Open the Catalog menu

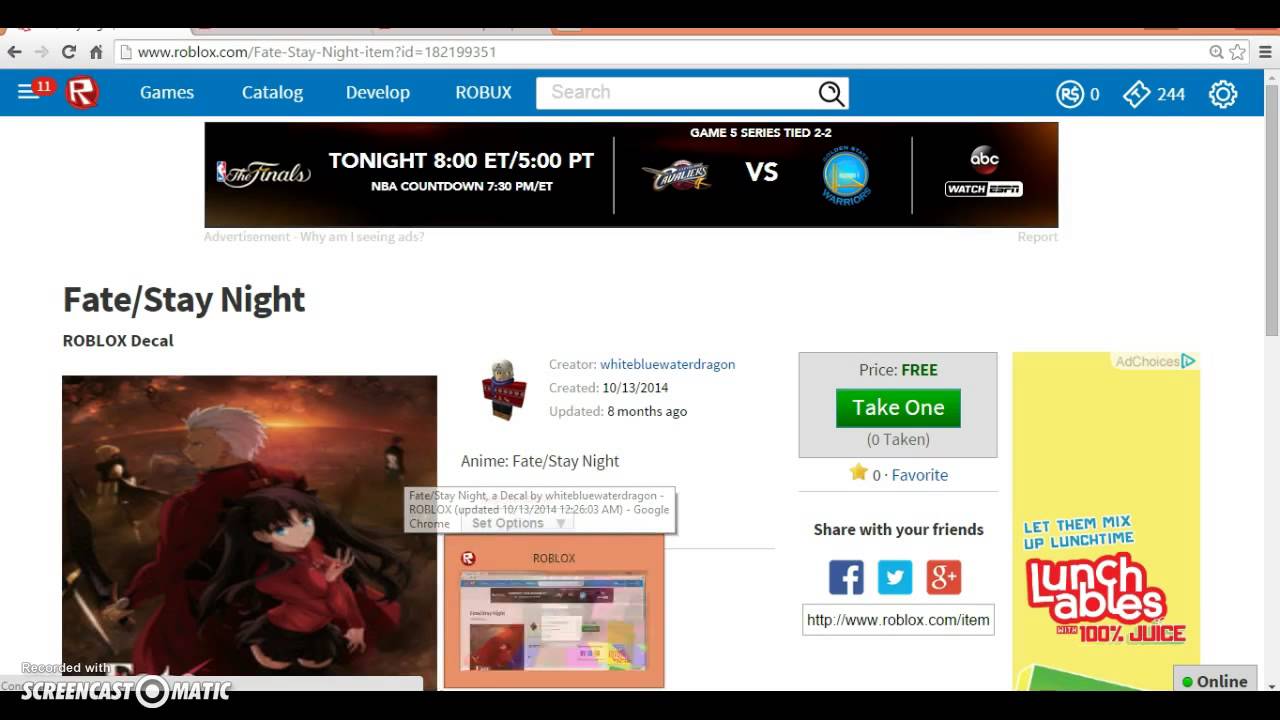point(272,92)
